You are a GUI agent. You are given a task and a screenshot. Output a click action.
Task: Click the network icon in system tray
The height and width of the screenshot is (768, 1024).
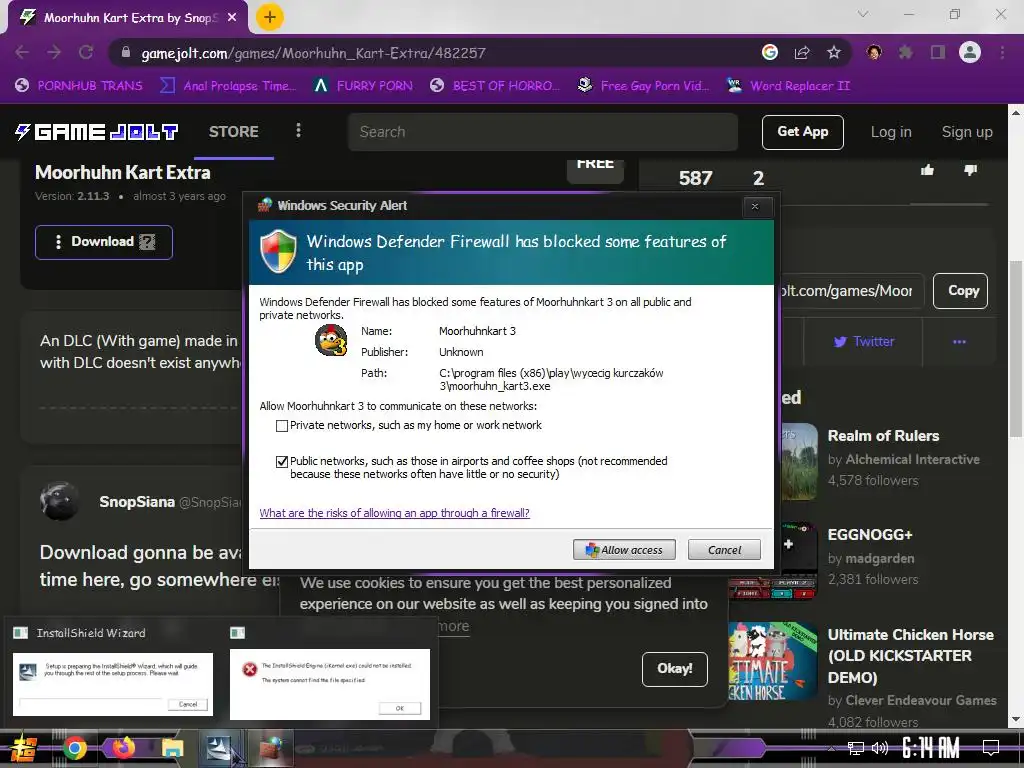click(x=855, y=748)
